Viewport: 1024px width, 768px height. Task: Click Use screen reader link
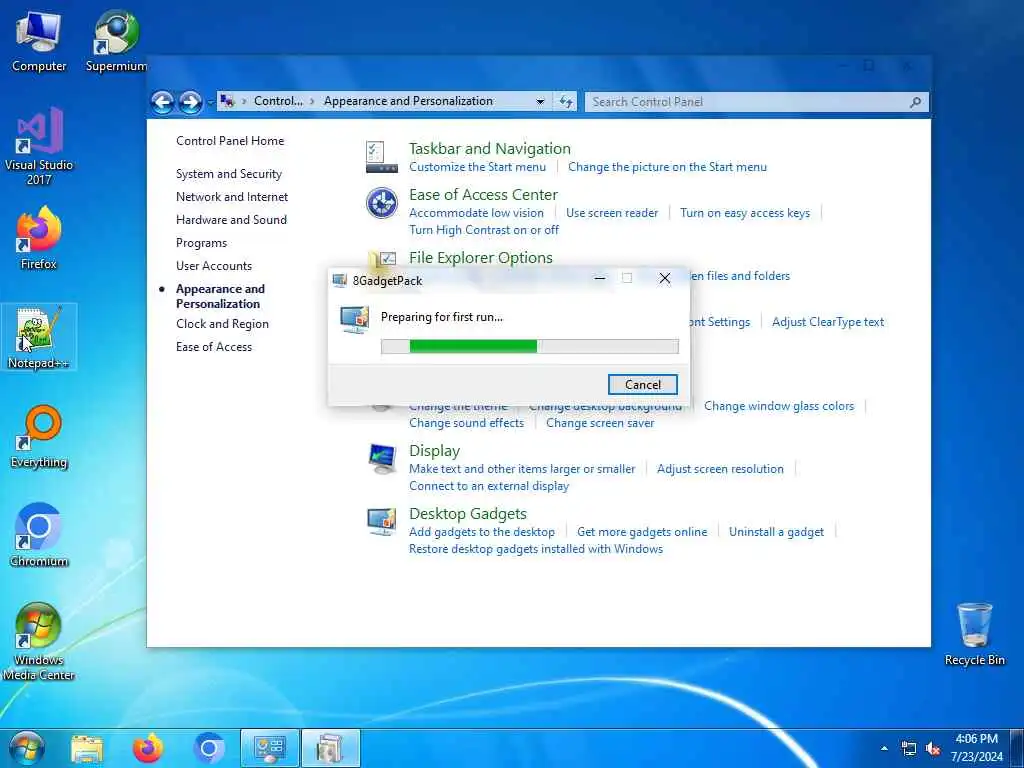(612, 213)
